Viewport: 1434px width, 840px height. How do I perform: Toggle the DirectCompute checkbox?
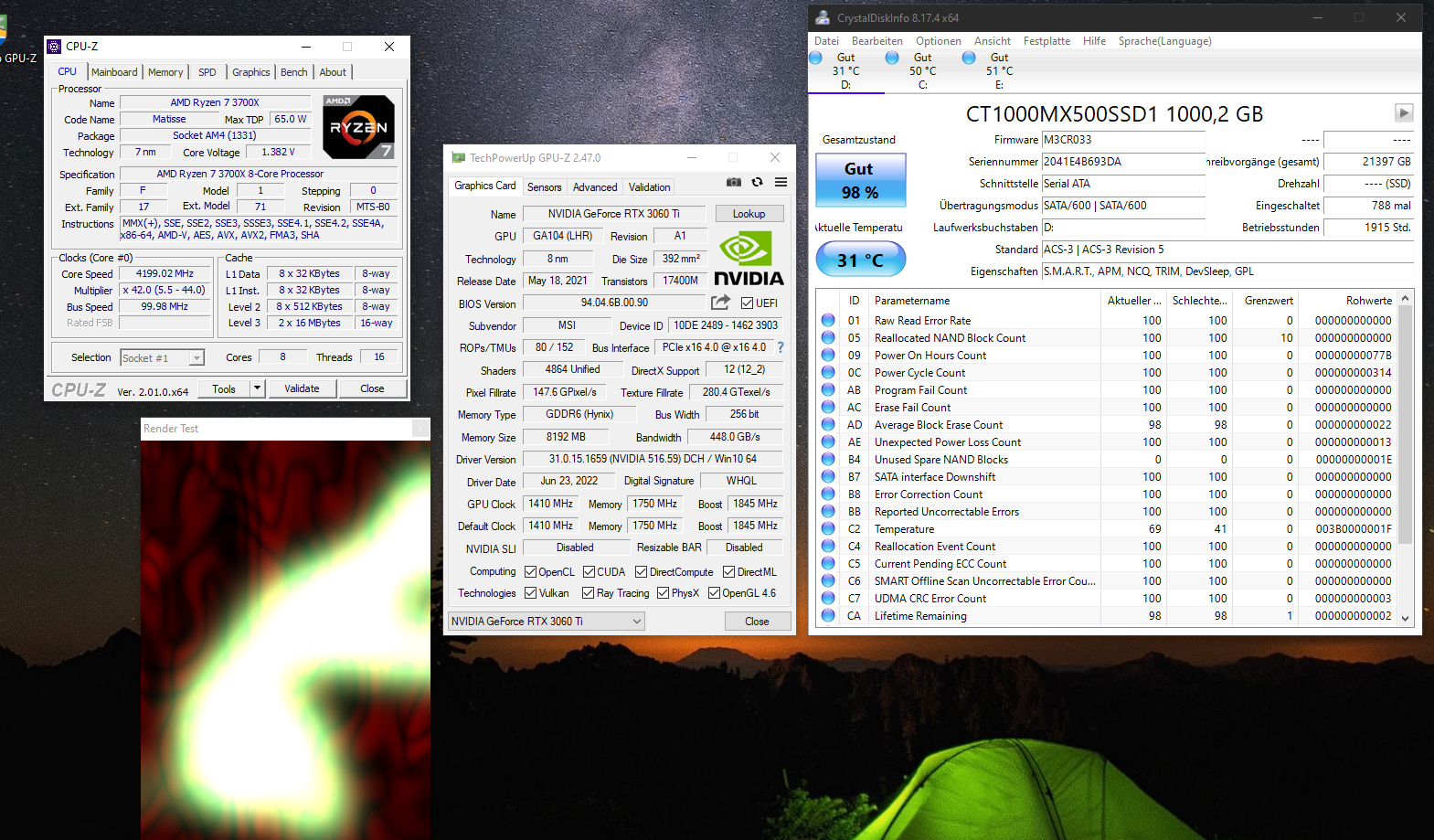point(641,572)
